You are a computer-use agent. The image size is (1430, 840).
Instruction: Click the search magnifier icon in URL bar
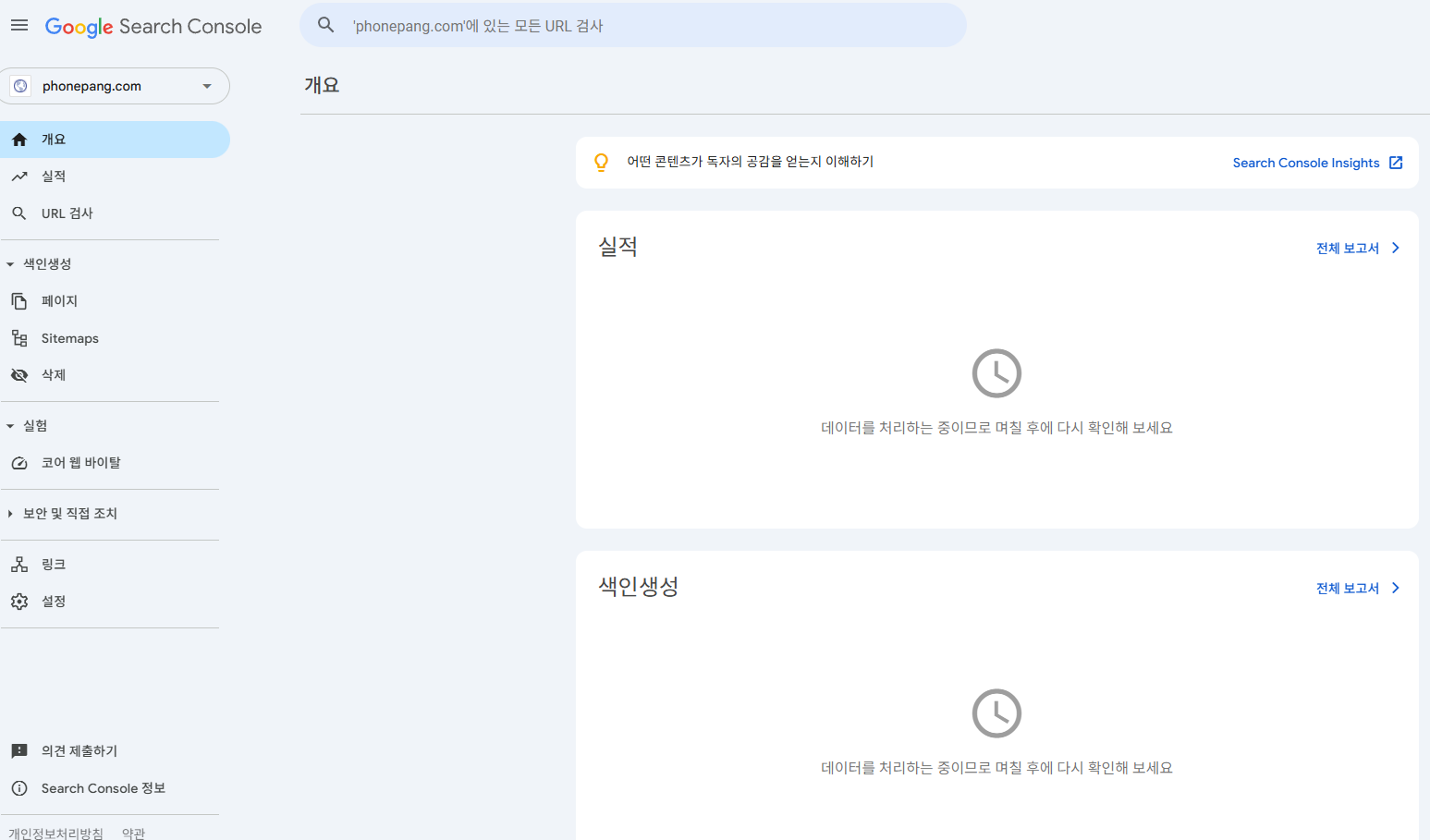[326, 25]
